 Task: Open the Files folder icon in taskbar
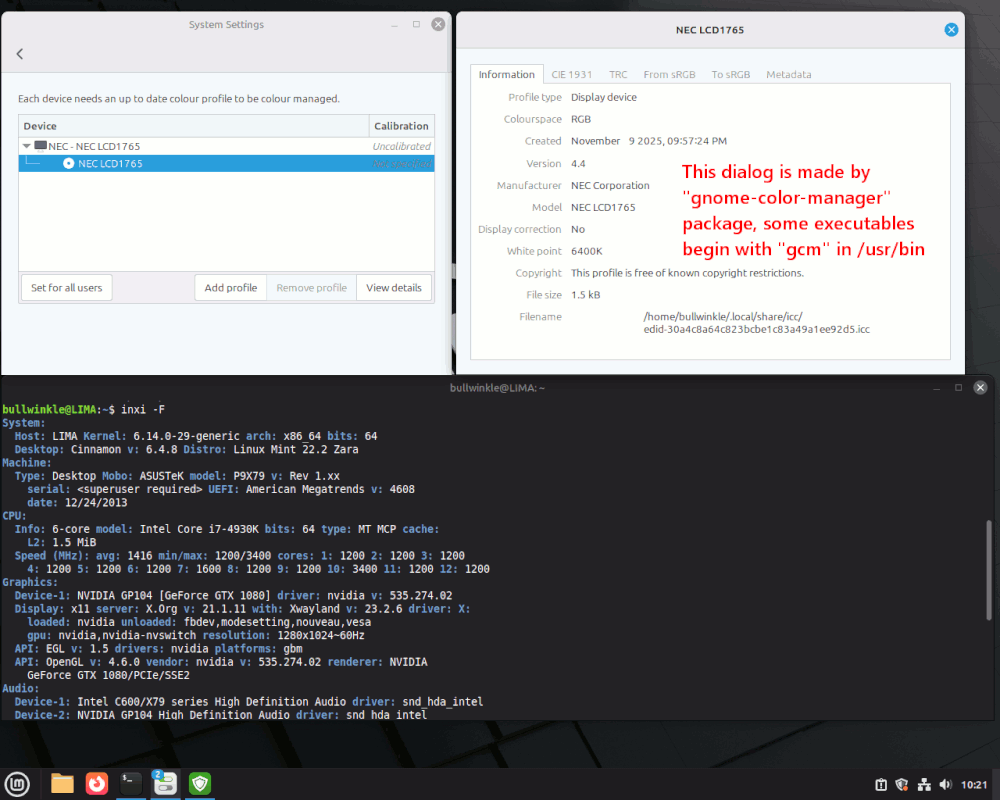pos(62,783)
